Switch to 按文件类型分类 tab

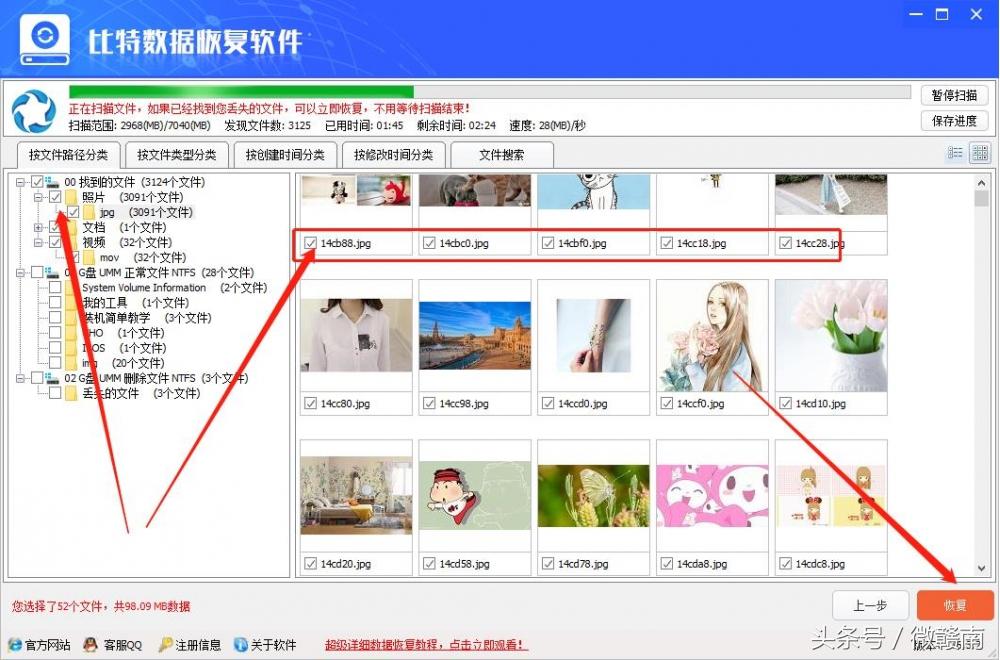point(176,155)
